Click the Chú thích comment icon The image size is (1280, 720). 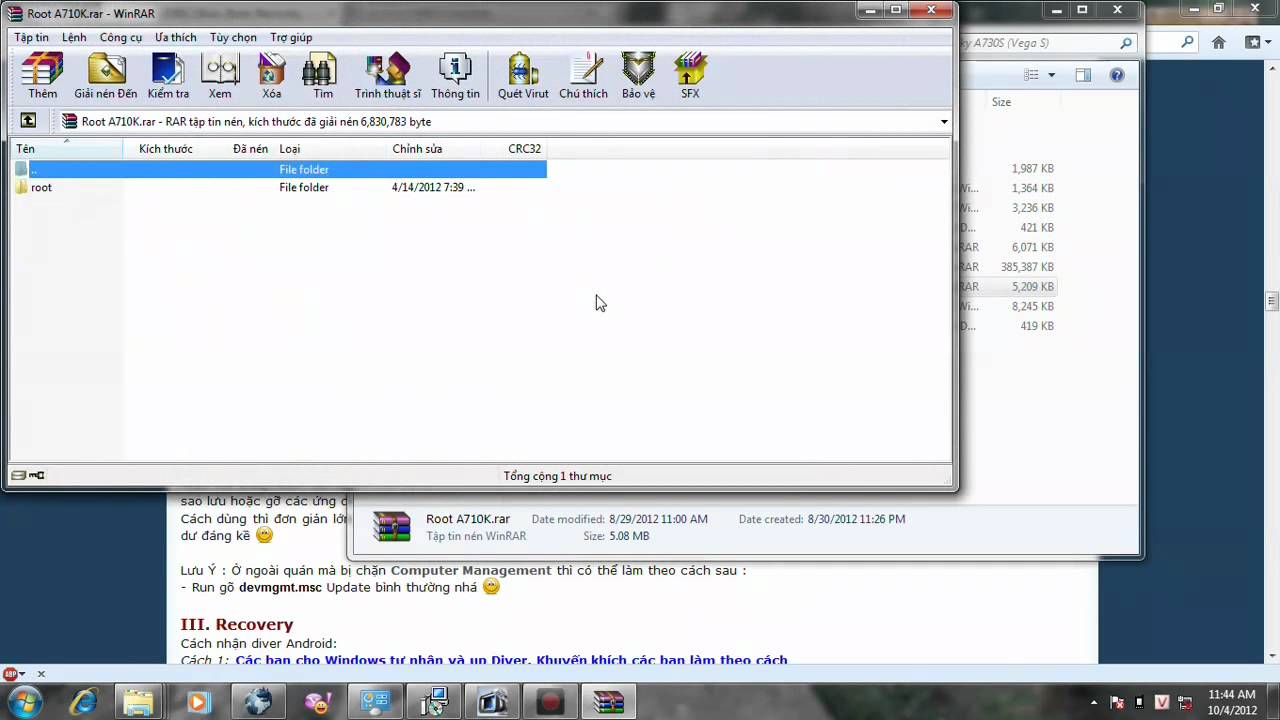click(x=583, y=76)
